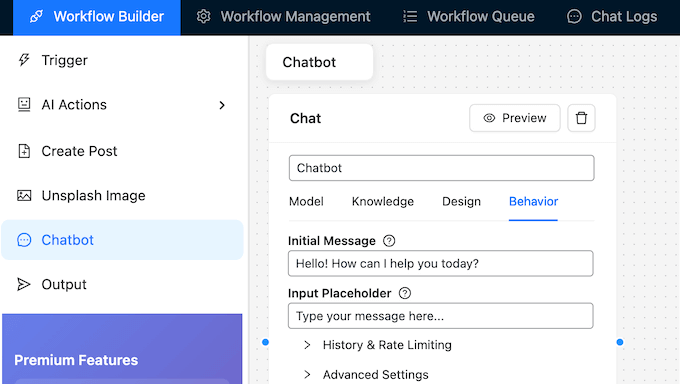Show help for Initial Message
Viewport: 680px width, 384px height.
(x=389, y=241)
